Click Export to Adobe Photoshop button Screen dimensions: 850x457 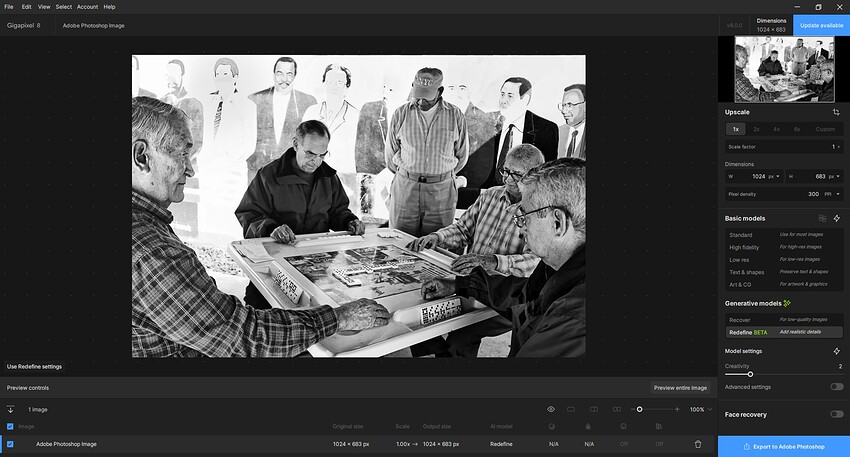(x=783, y=446)
